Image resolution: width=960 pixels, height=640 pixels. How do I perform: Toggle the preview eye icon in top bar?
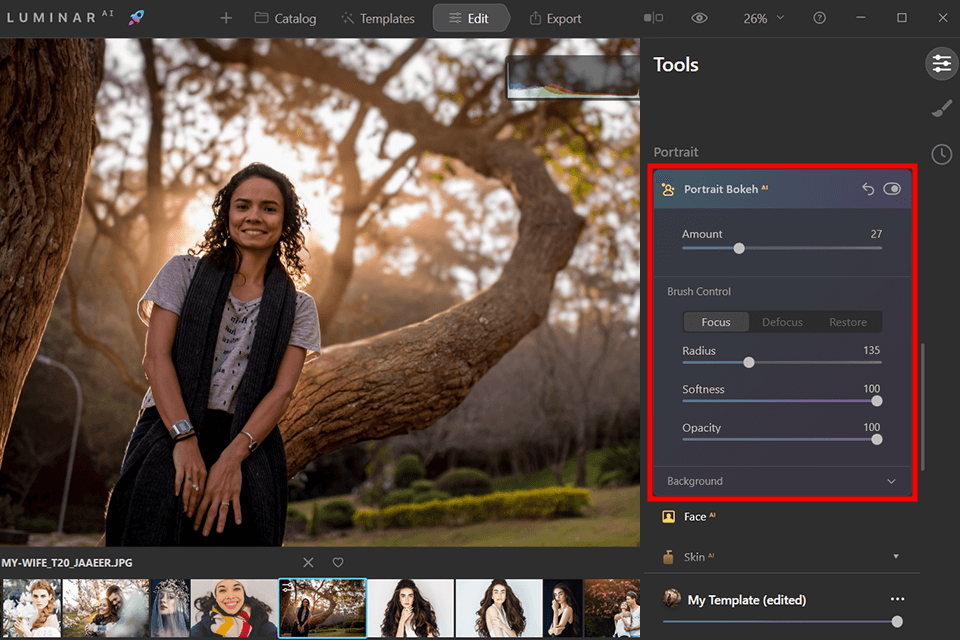tap(699, 18)
